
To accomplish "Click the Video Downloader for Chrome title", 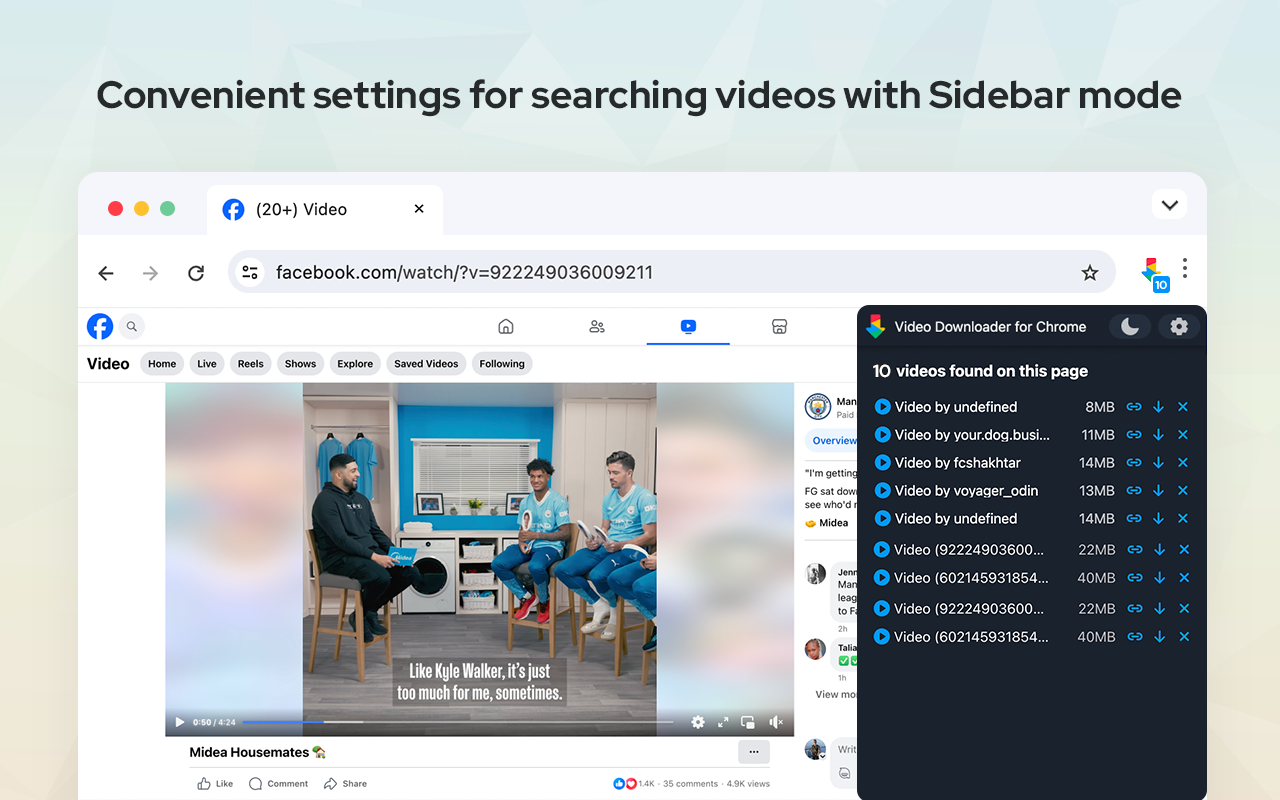I will click(990, 327).
